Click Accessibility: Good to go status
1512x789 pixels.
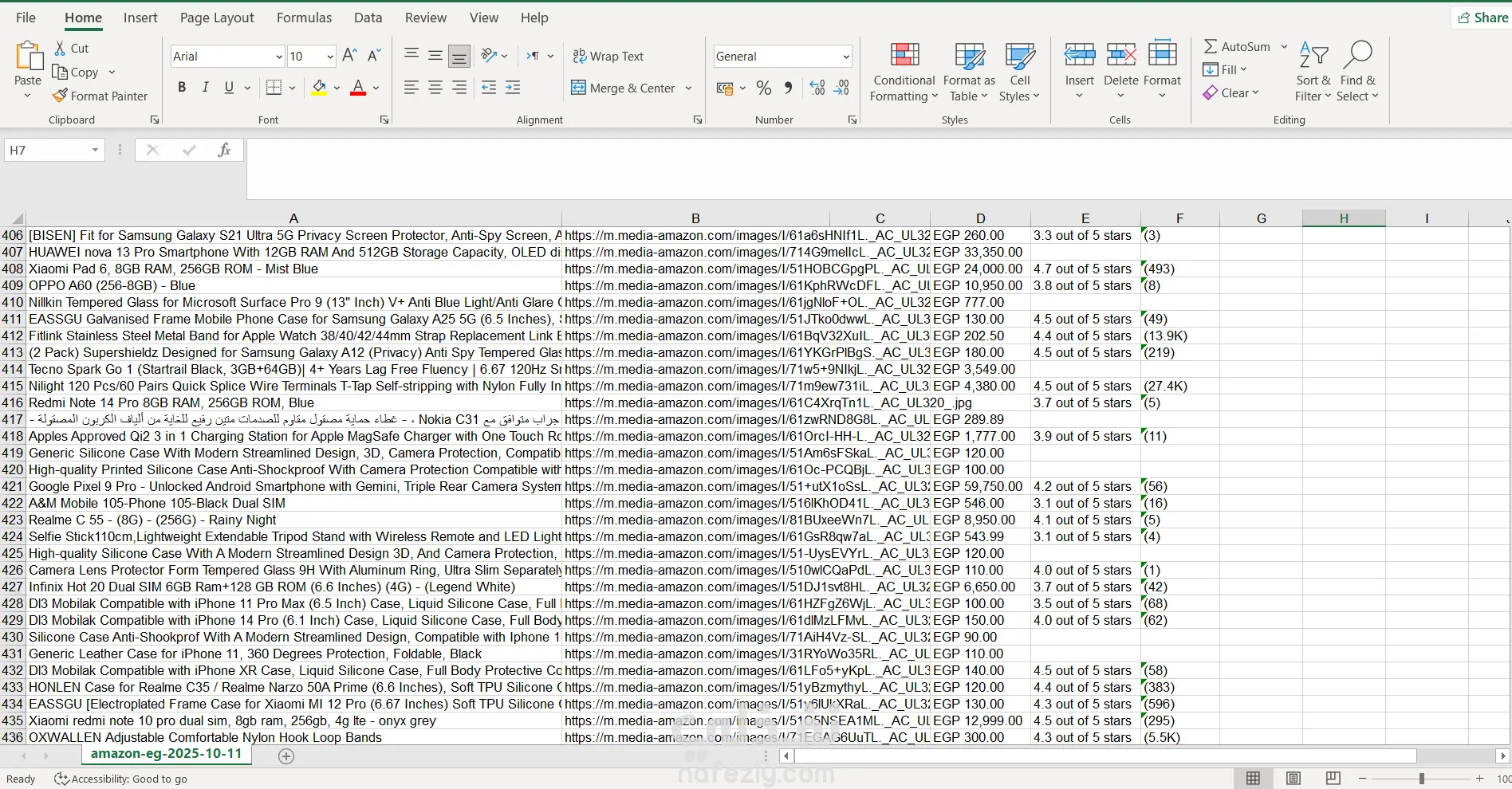pyautogui.click(x=120, y=779)
